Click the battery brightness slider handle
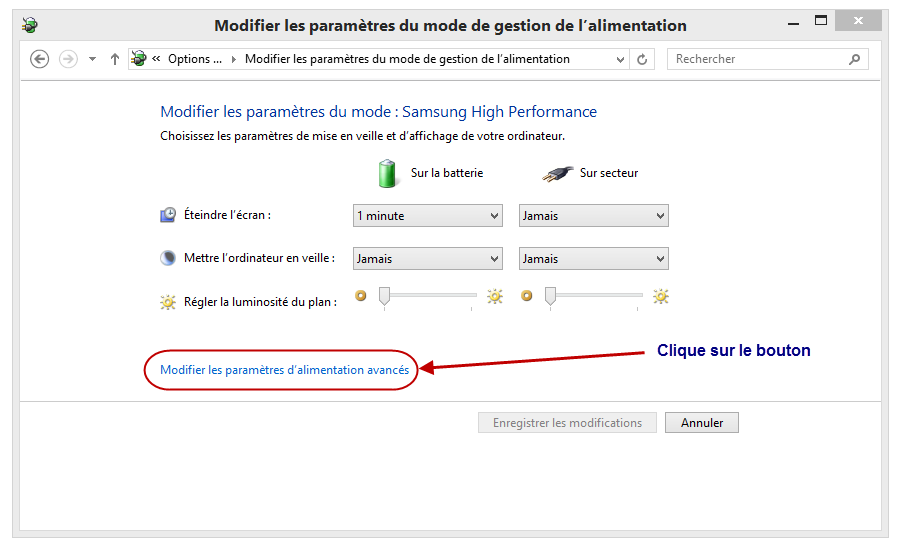 point(383,297)
